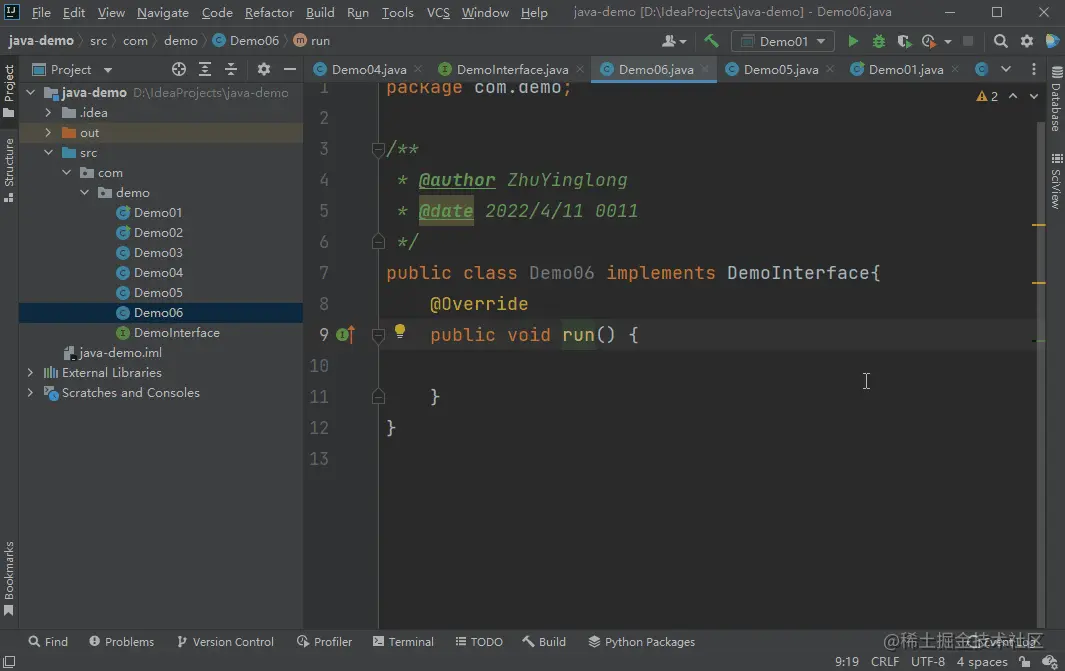1065x671 pixels.
Task: Click Expand All icon in Project panel
Action: click(205, 70)
